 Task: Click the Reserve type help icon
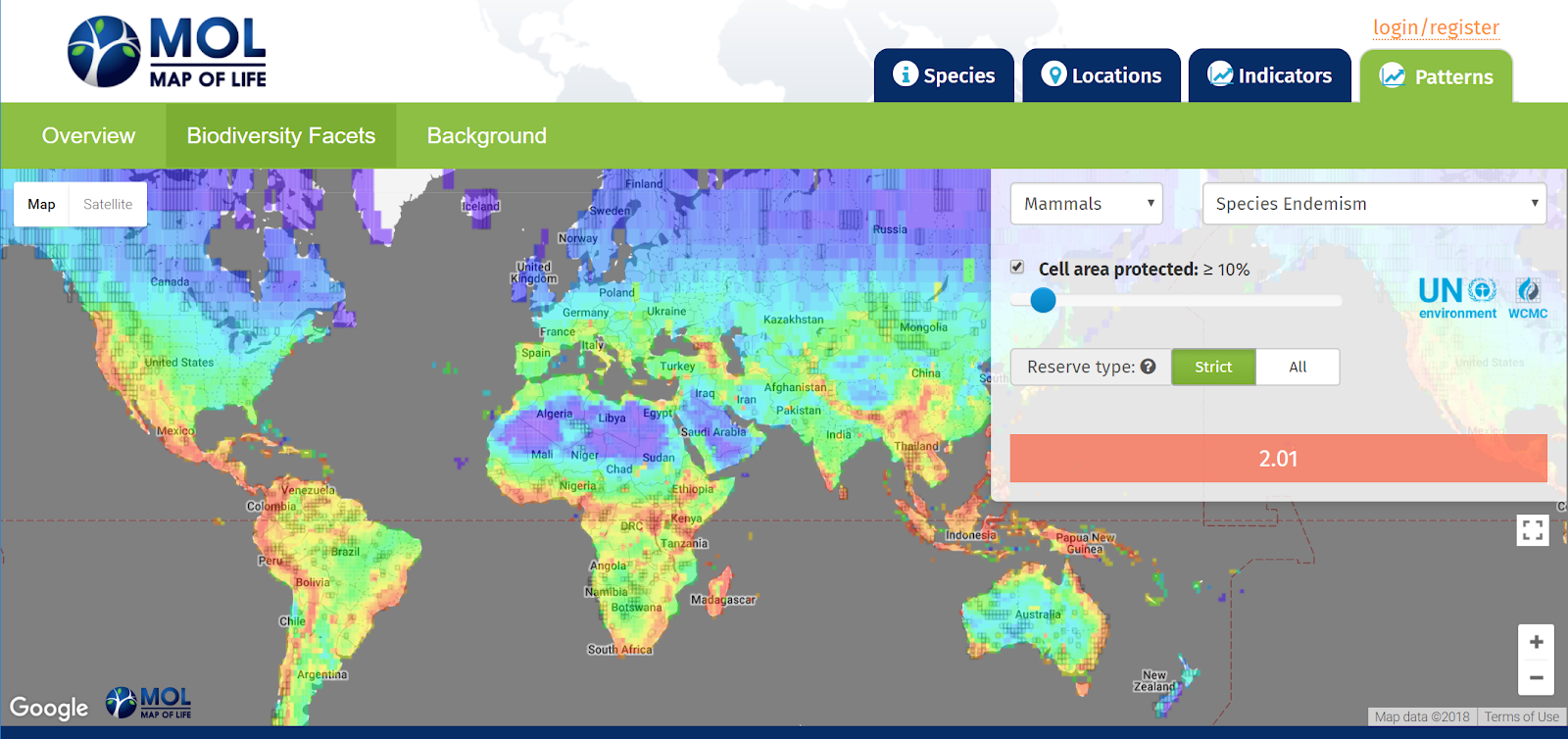coord(1148,367)
